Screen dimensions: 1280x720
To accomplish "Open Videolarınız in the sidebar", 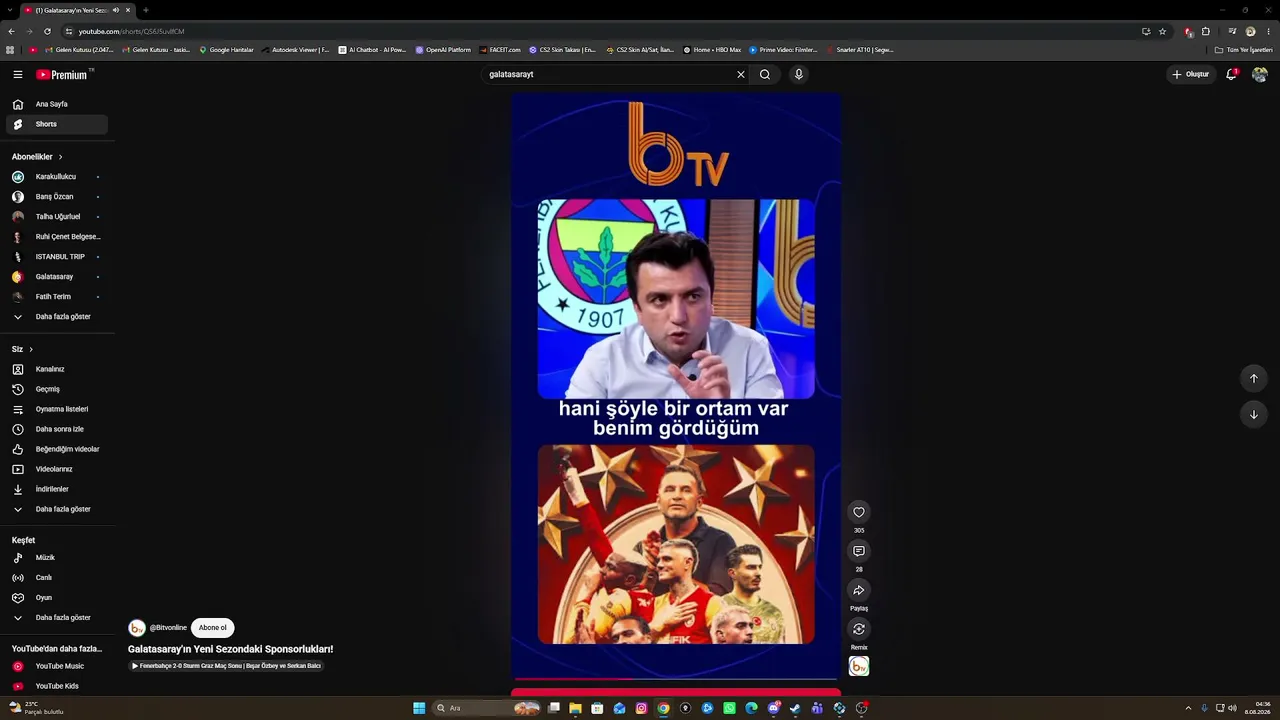I will pyautogui.click(x=57, y=469).
